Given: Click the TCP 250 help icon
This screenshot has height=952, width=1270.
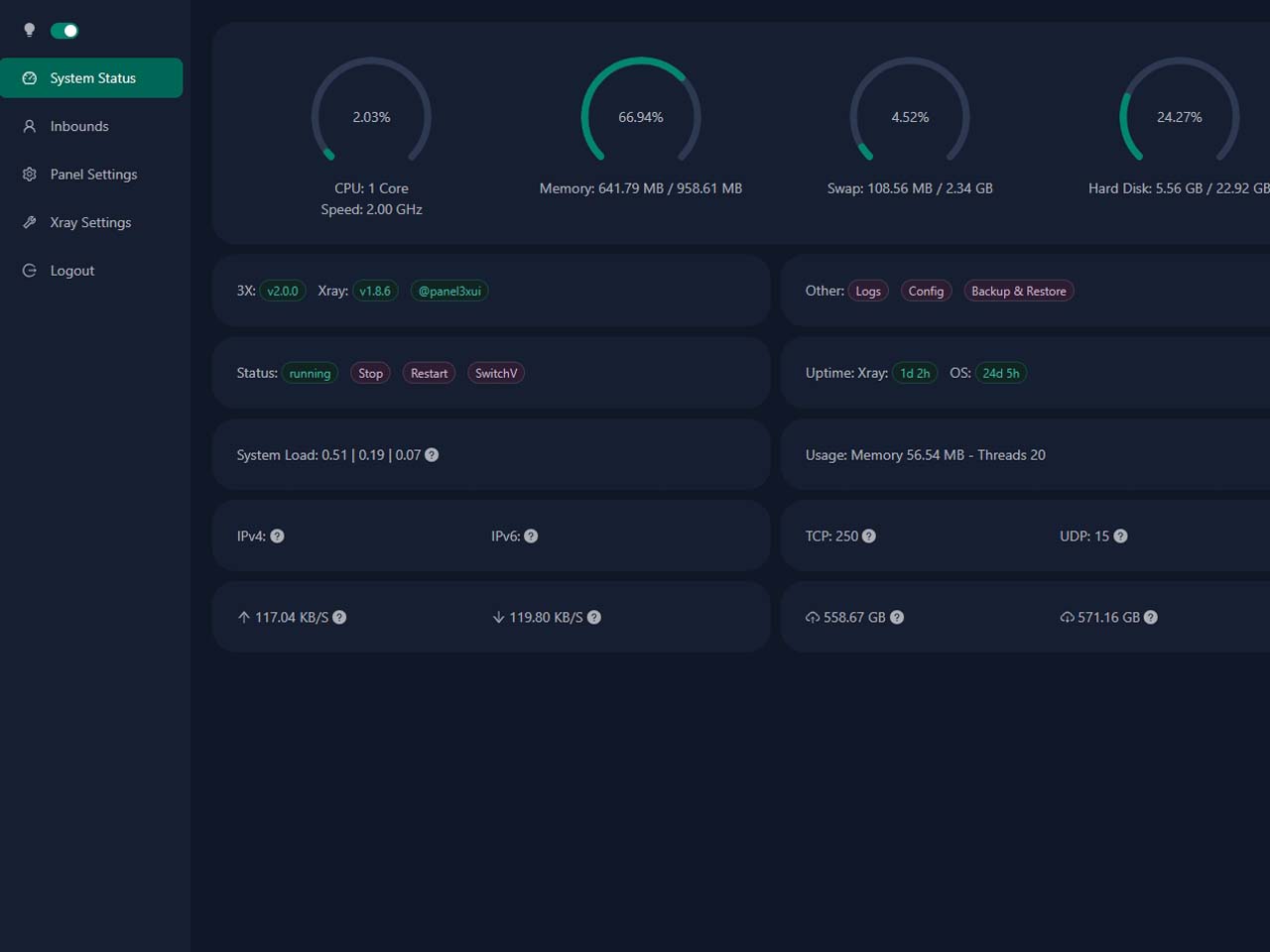Looking at the screenshot, I should [x=869, y=536].
